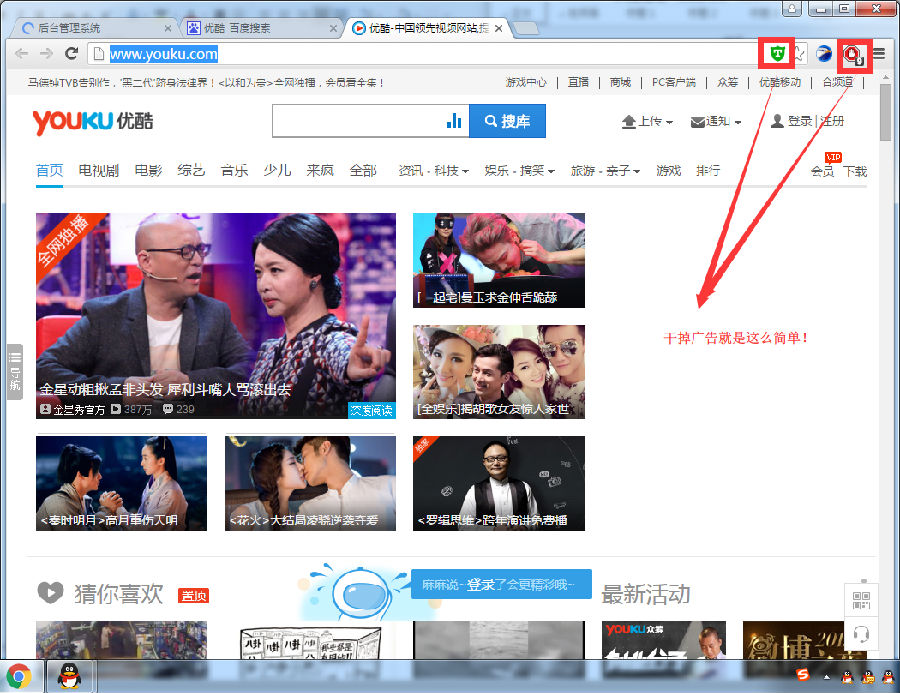The width and height of the screenshot is (900, 693).
Task: Click the page vertical scrollbar thumb
Action: tap(886, 113)
